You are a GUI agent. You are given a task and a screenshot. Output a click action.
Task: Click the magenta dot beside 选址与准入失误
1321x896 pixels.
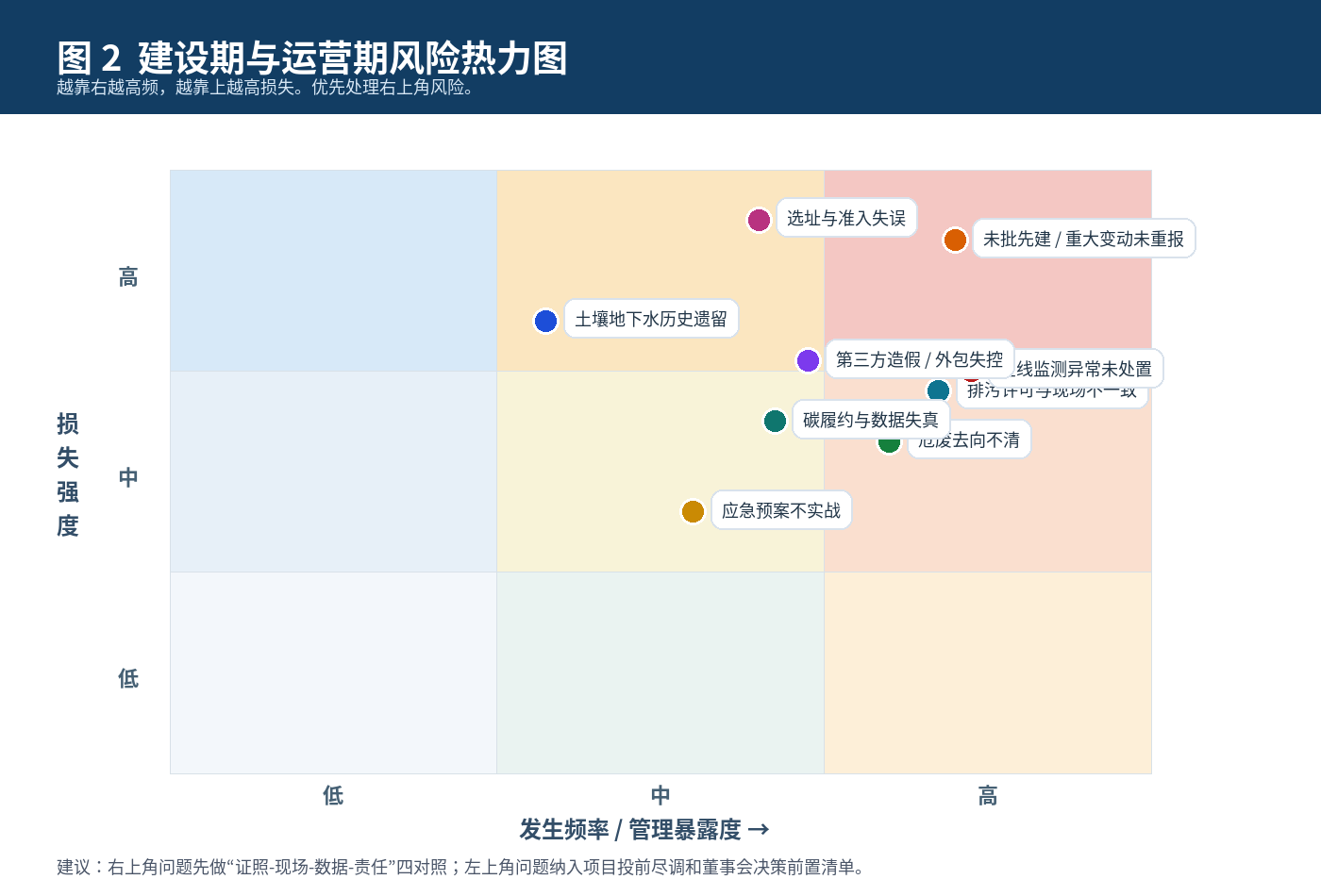[759, 220]
